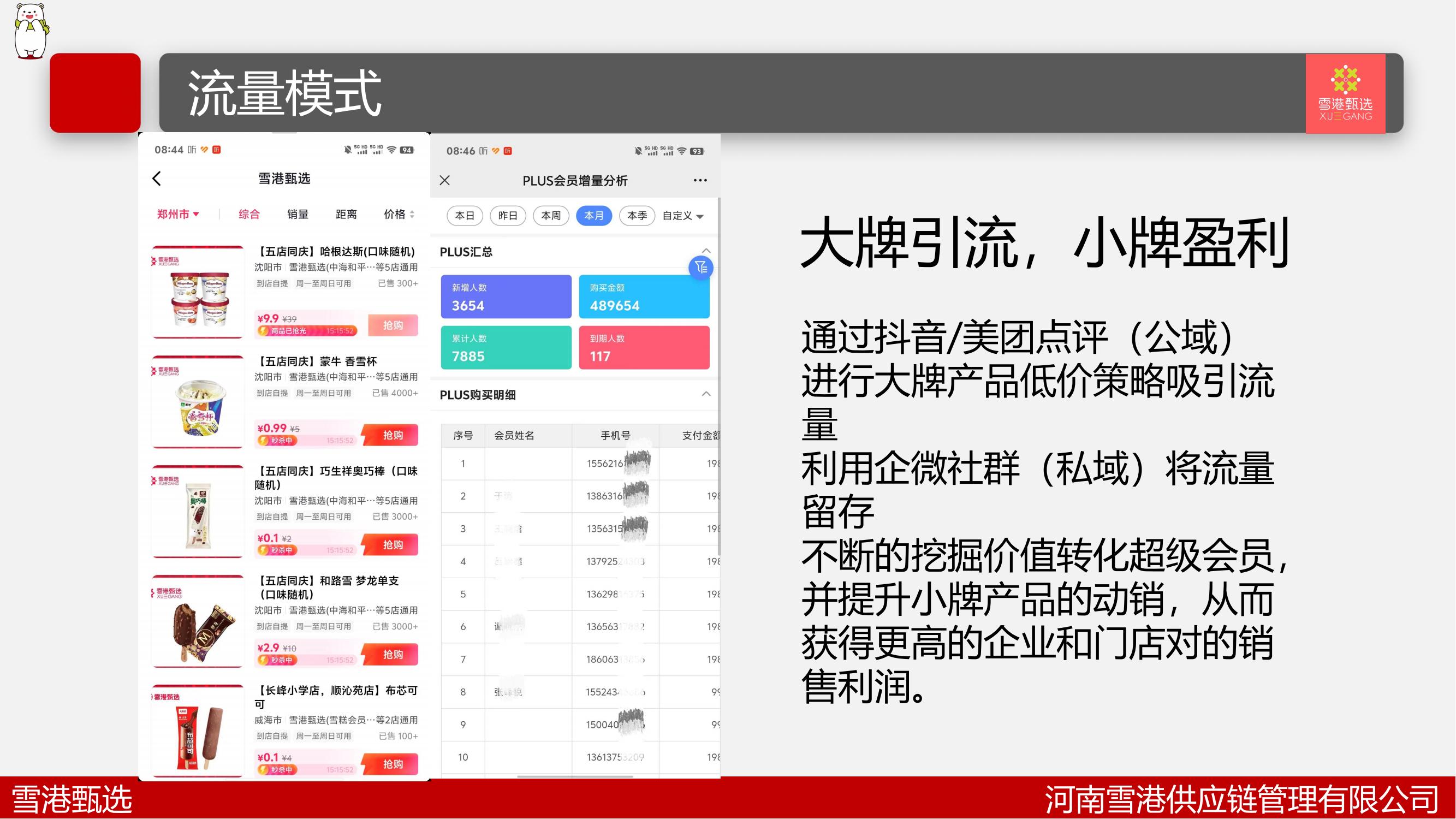Open the 新增人数 3654 card
This screenshot has width=1456, height=819.
click(506, 296)
